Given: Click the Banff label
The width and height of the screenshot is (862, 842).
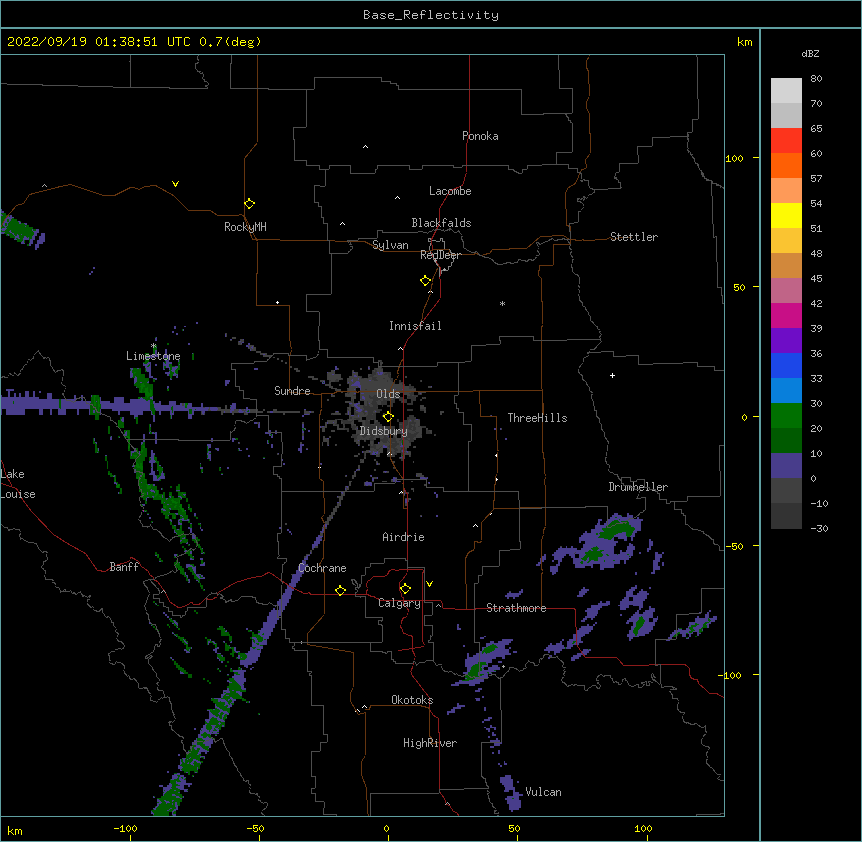Looking at the screenshot, I should [x=124, y=567].
